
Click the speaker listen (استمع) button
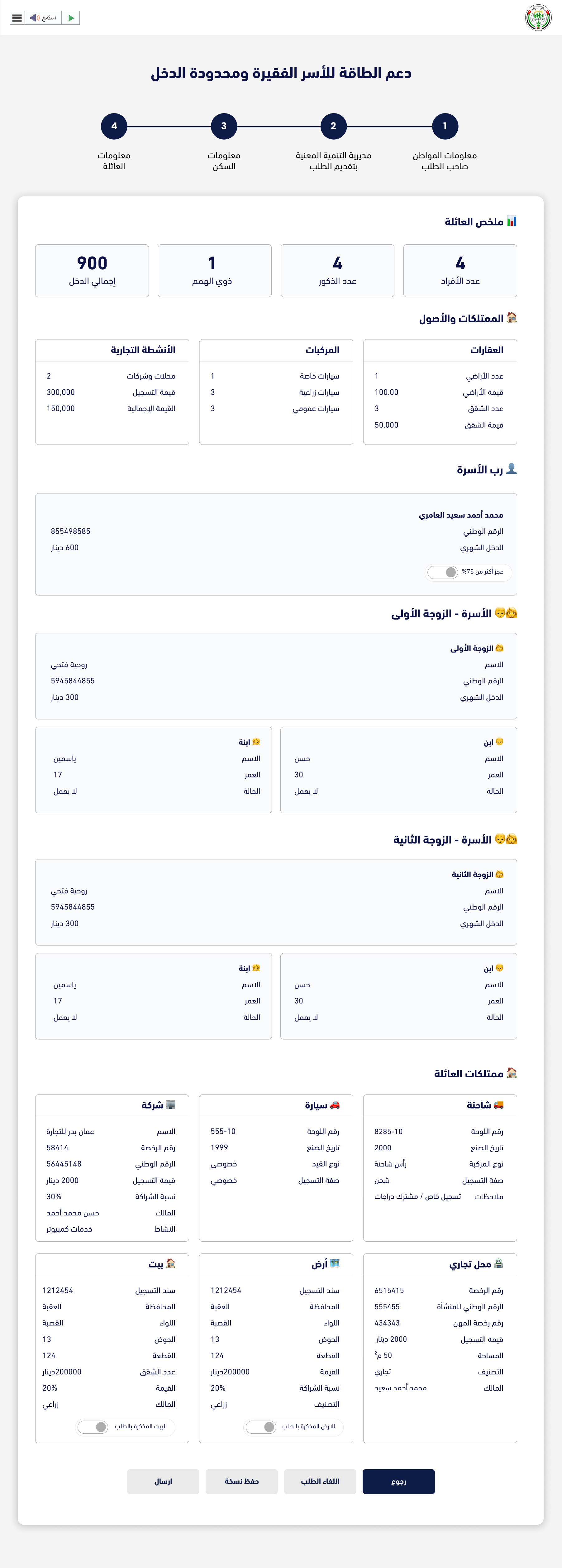point(43,18)
